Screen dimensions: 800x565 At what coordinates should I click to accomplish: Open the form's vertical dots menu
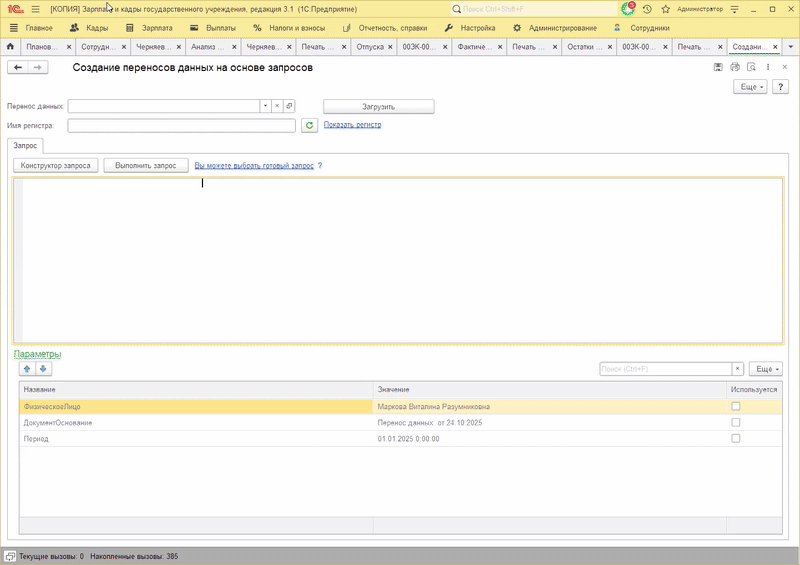[x=768, y=67]
